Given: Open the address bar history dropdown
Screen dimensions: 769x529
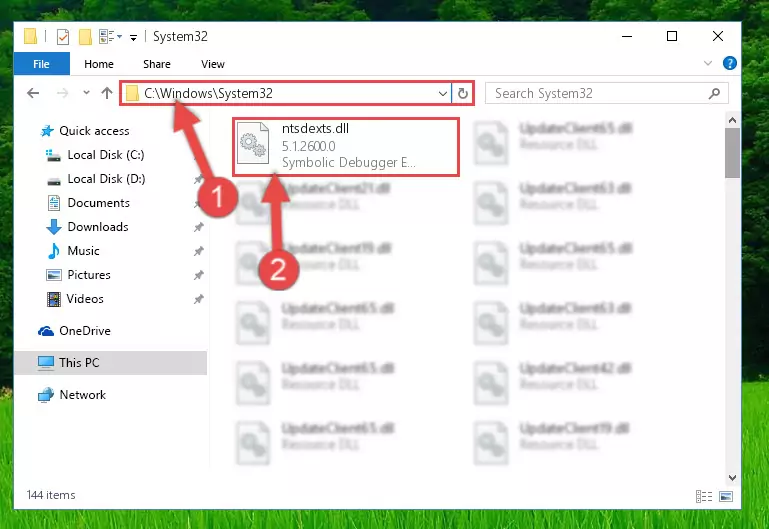Looking at the screenshot, I should pyautogui.click(x=442, y=93).
